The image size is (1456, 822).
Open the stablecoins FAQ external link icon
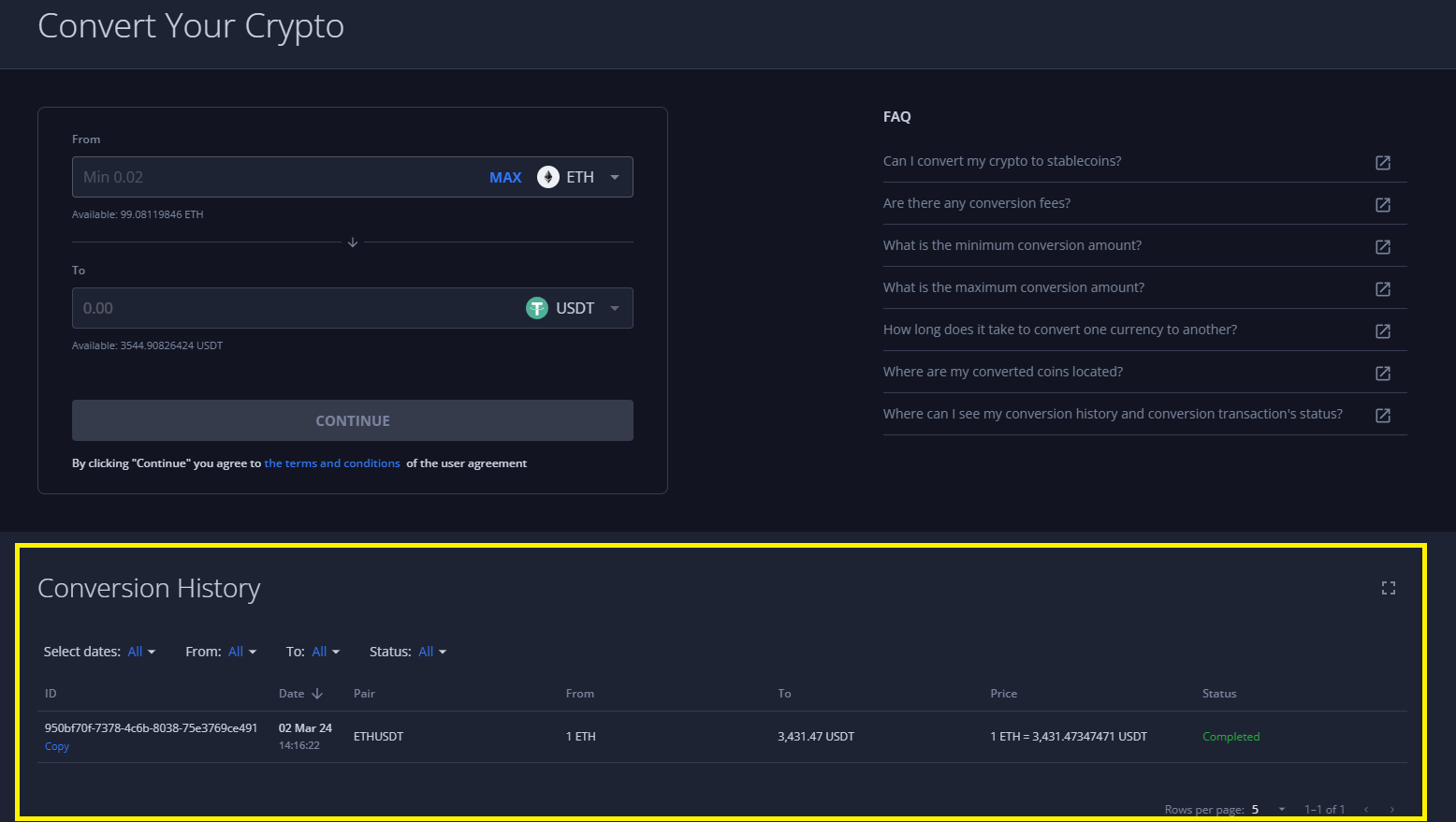(1382, 163)
